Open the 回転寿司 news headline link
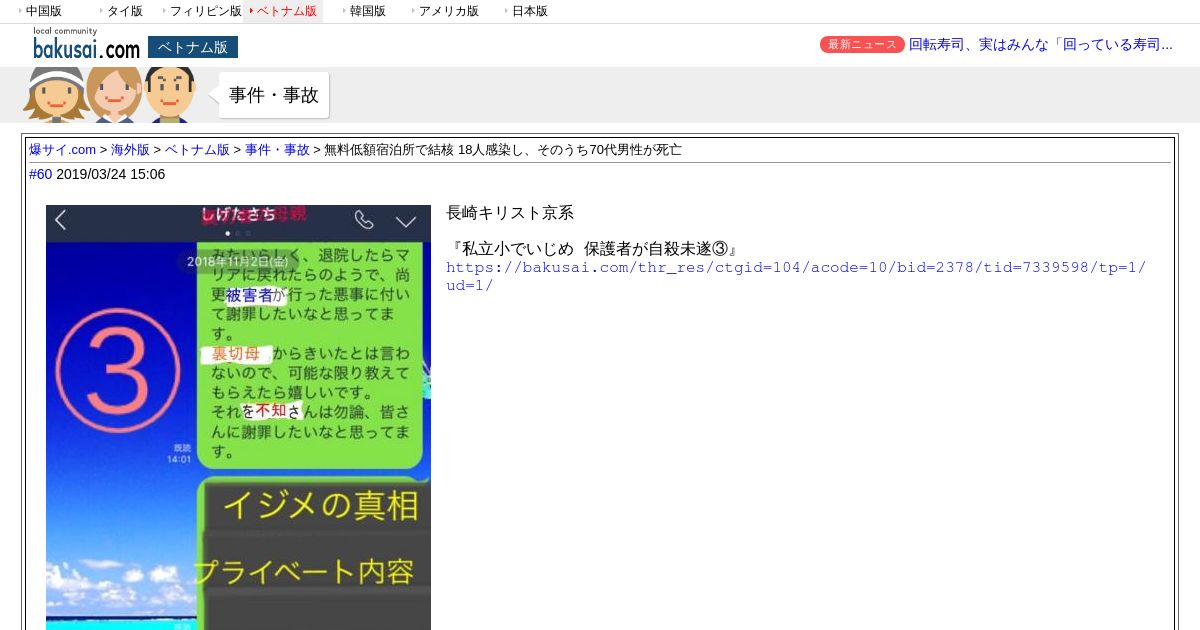Viewport: 1200px width, 630px height. (1041, 45)
